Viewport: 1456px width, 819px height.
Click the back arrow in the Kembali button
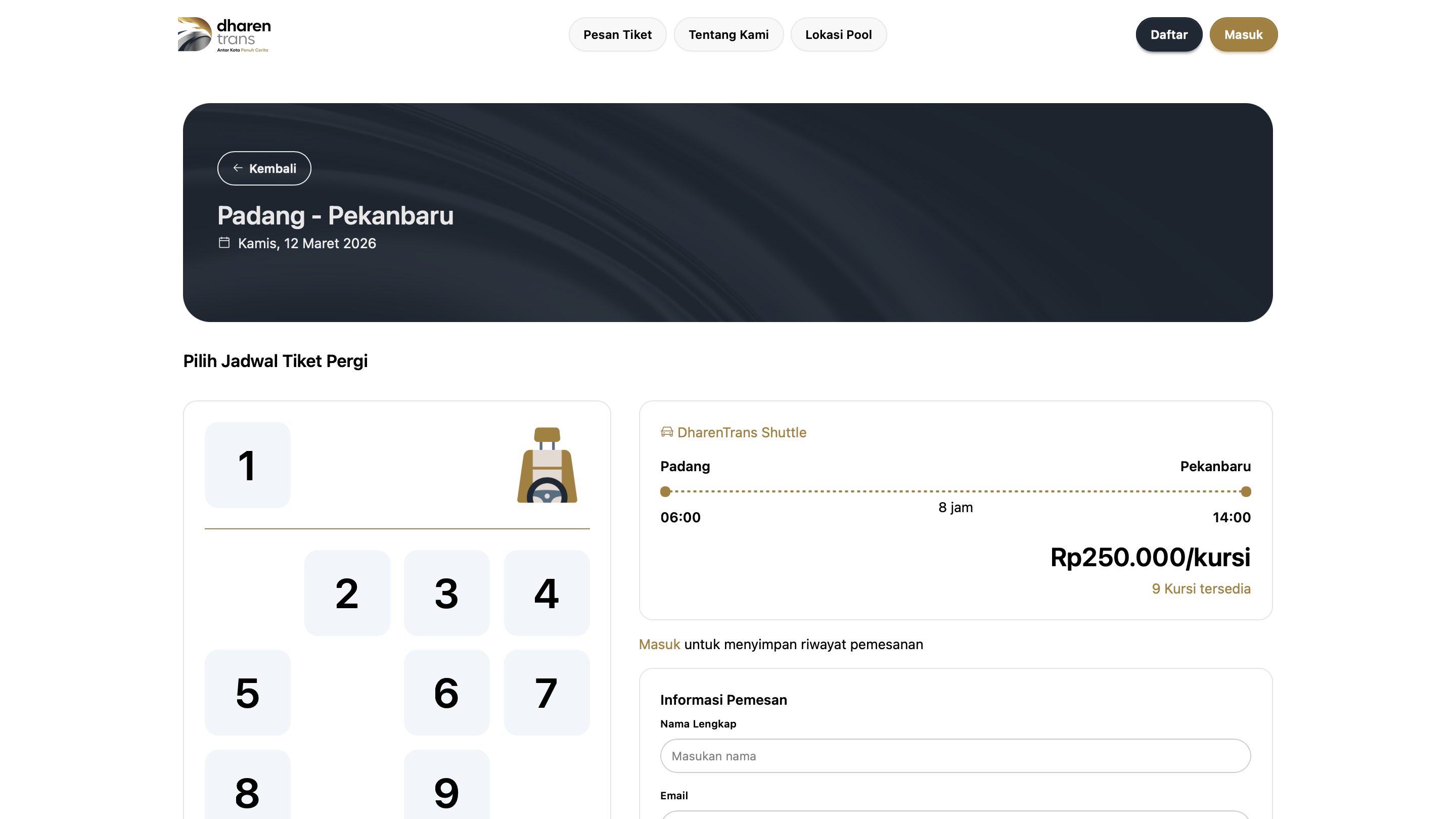[x=238, y=168]
